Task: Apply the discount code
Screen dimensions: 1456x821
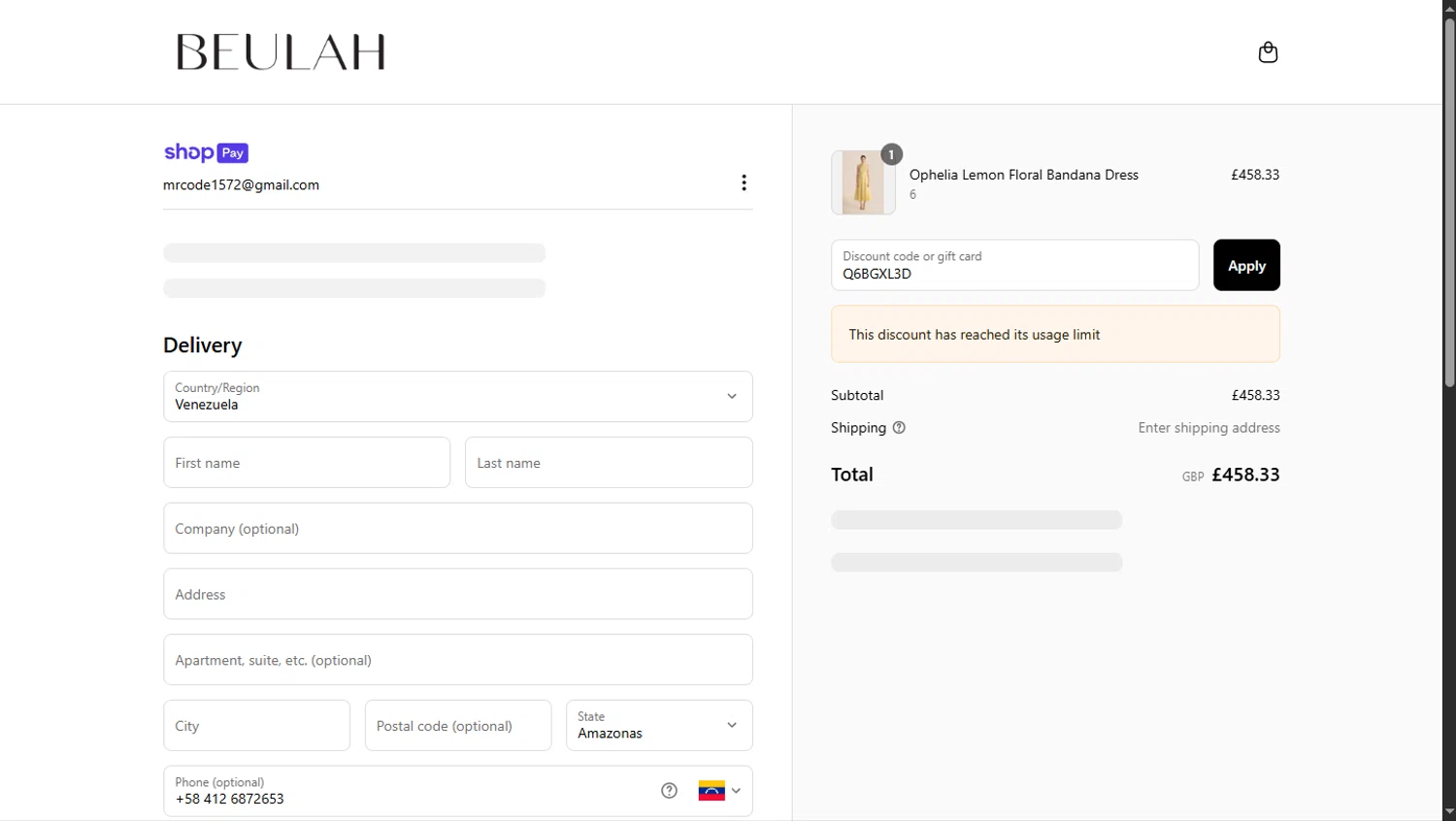Action: tap(1246, 265)
